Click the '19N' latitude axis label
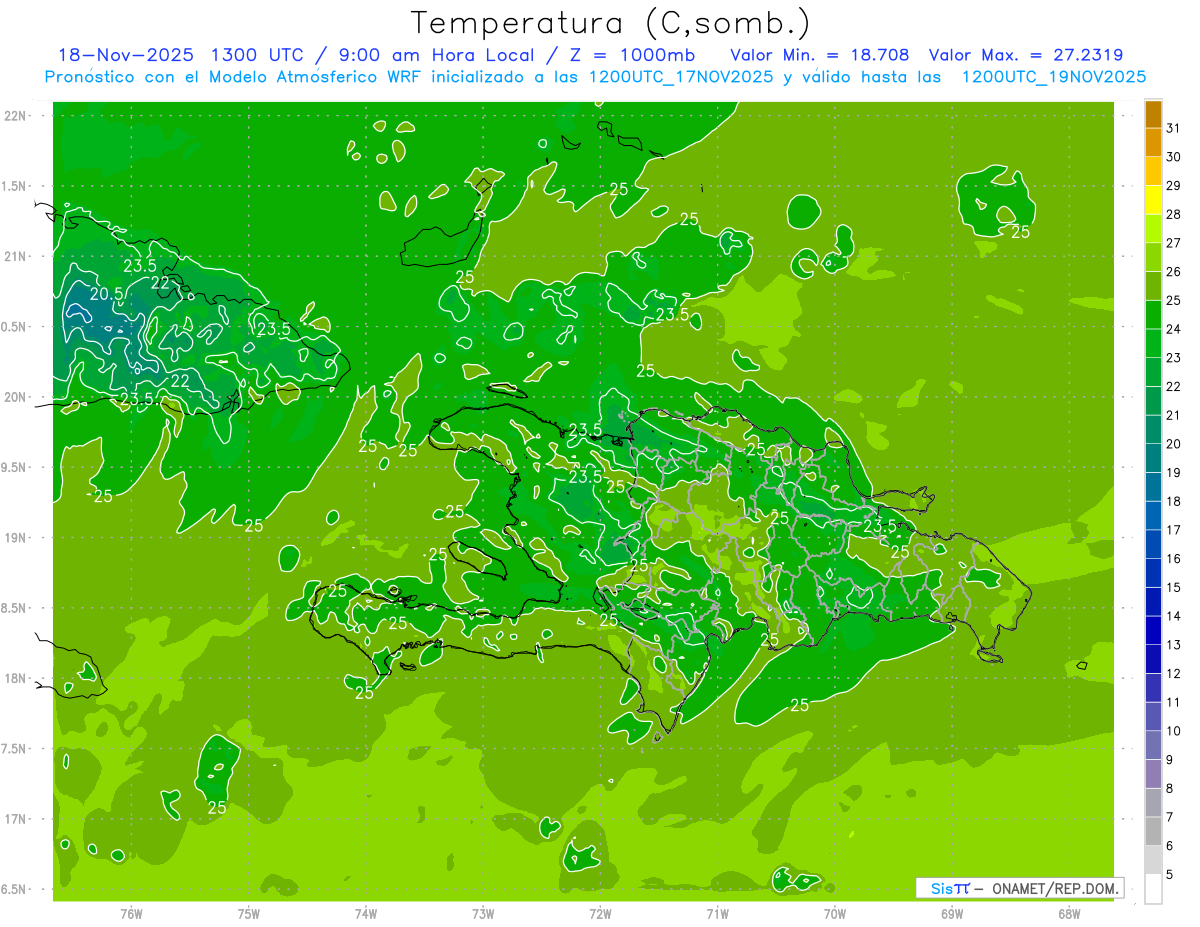 tap(15, 538)
